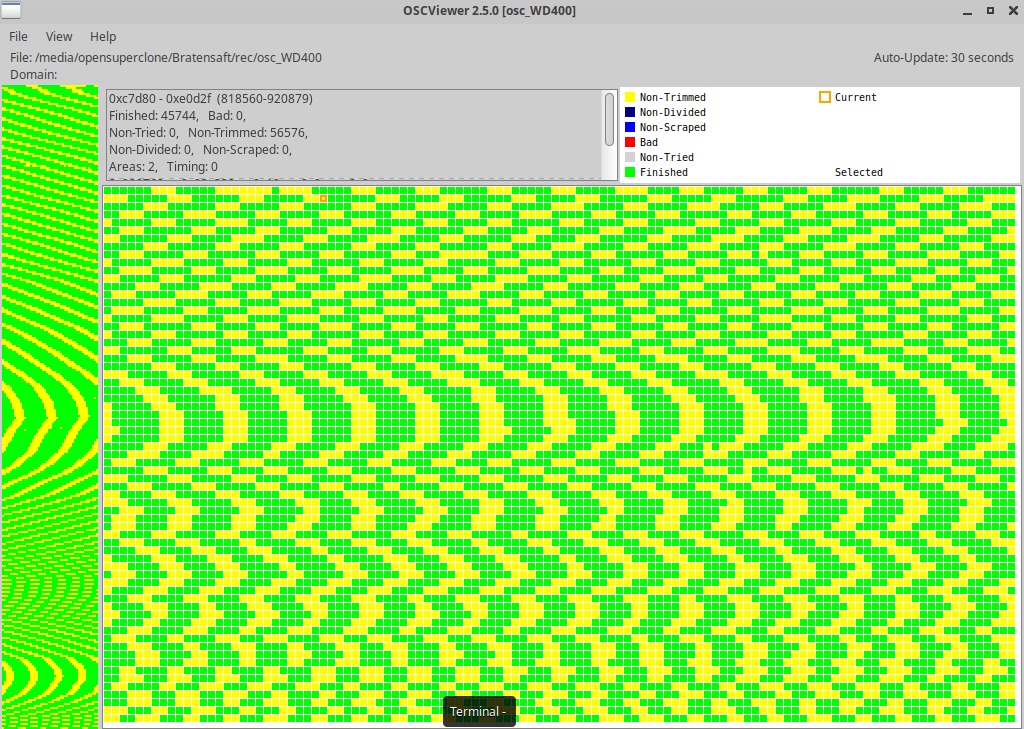The image size is (1024, 729).
Task: Click the Non-Divided: 0 statistic
Action: [x=151, y=150]
